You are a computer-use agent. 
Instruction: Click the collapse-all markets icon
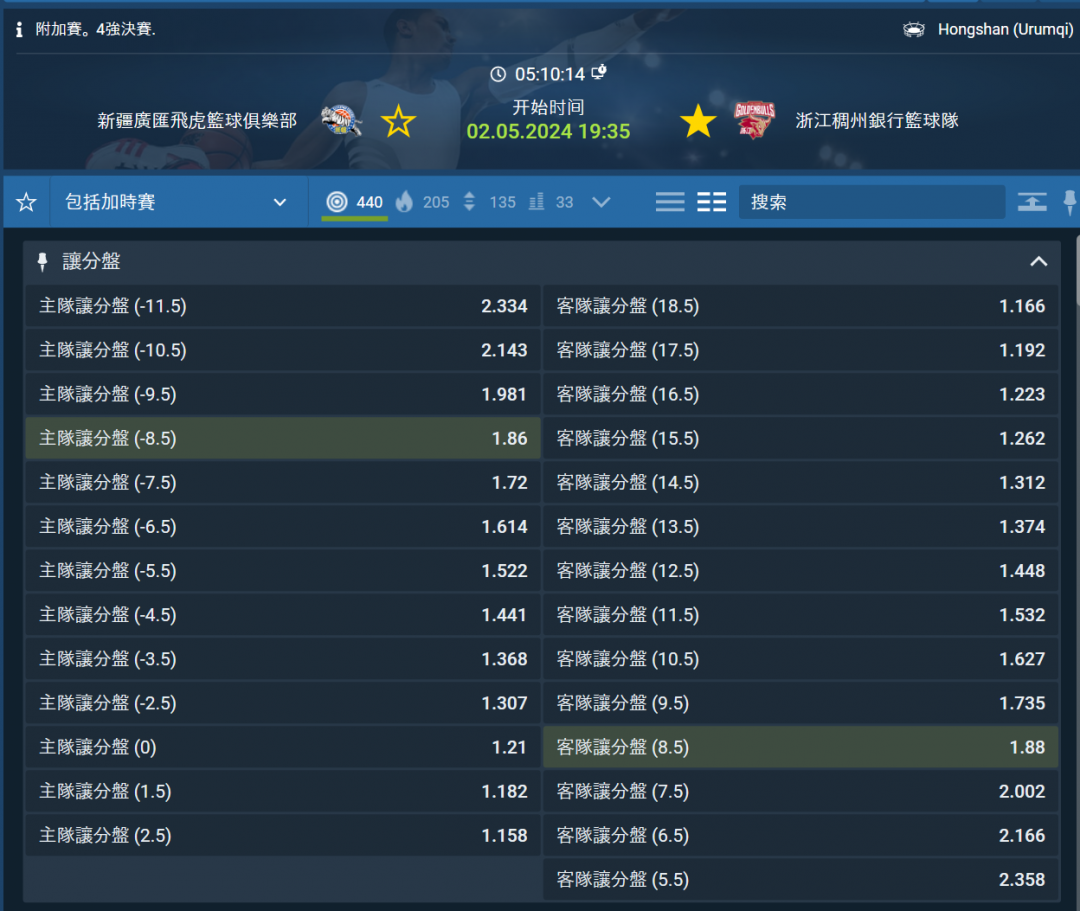pos(1032,202)
